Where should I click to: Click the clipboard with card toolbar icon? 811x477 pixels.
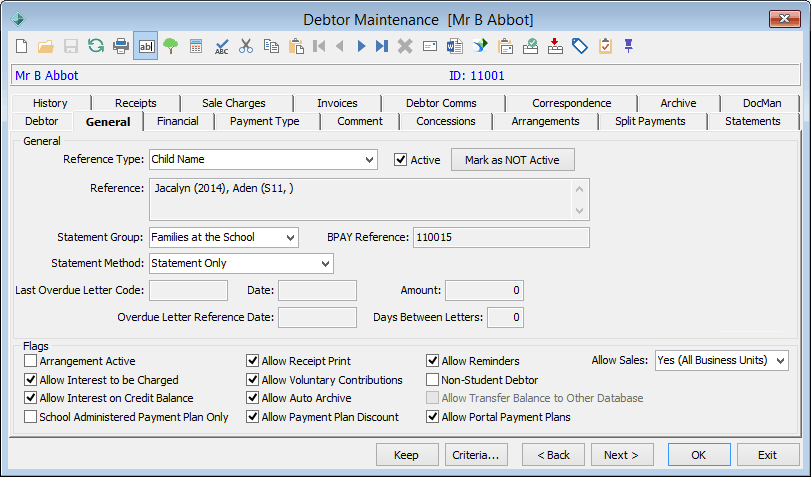click(505, 46)
